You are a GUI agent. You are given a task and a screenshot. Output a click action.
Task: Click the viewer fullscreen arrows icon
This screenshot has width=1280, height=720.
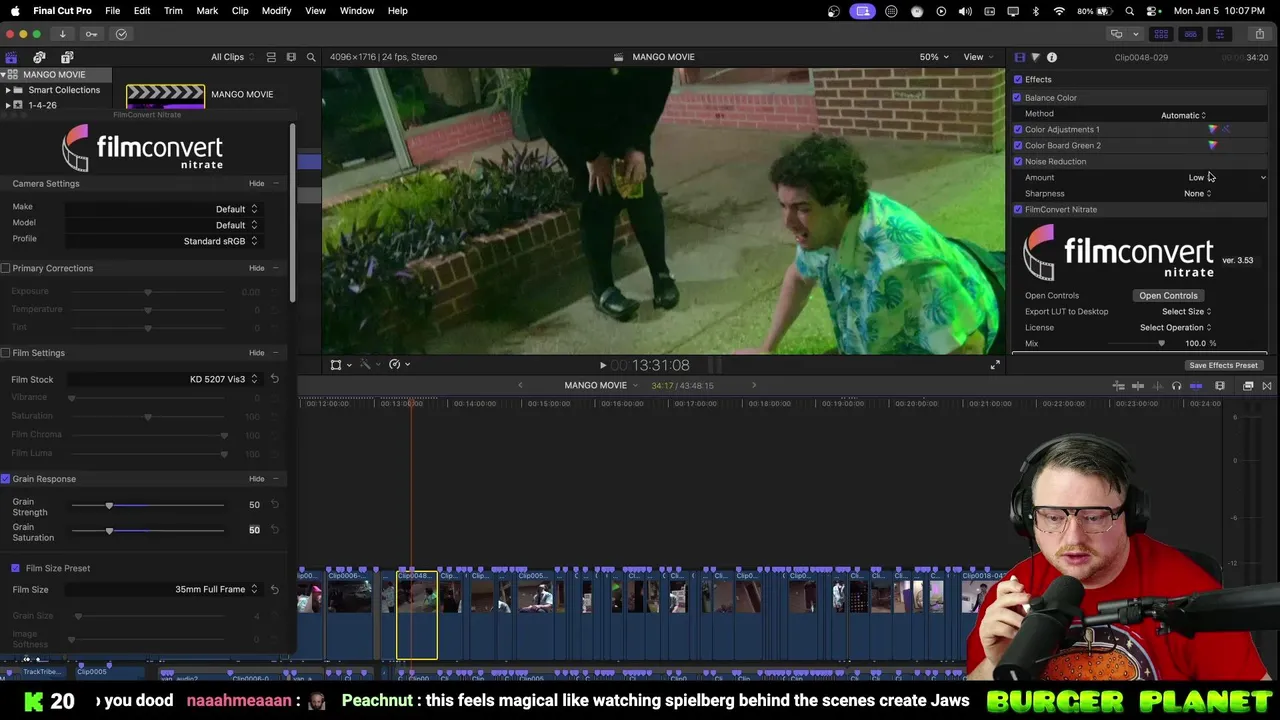point(995,365)
